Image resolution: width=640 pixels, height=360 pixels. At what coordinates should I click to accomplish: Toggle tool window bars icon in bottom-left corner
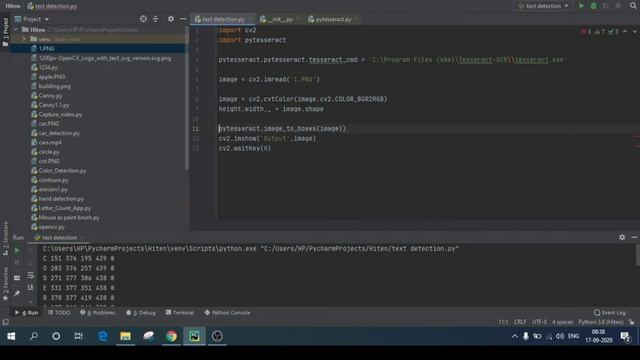(5, 322)
